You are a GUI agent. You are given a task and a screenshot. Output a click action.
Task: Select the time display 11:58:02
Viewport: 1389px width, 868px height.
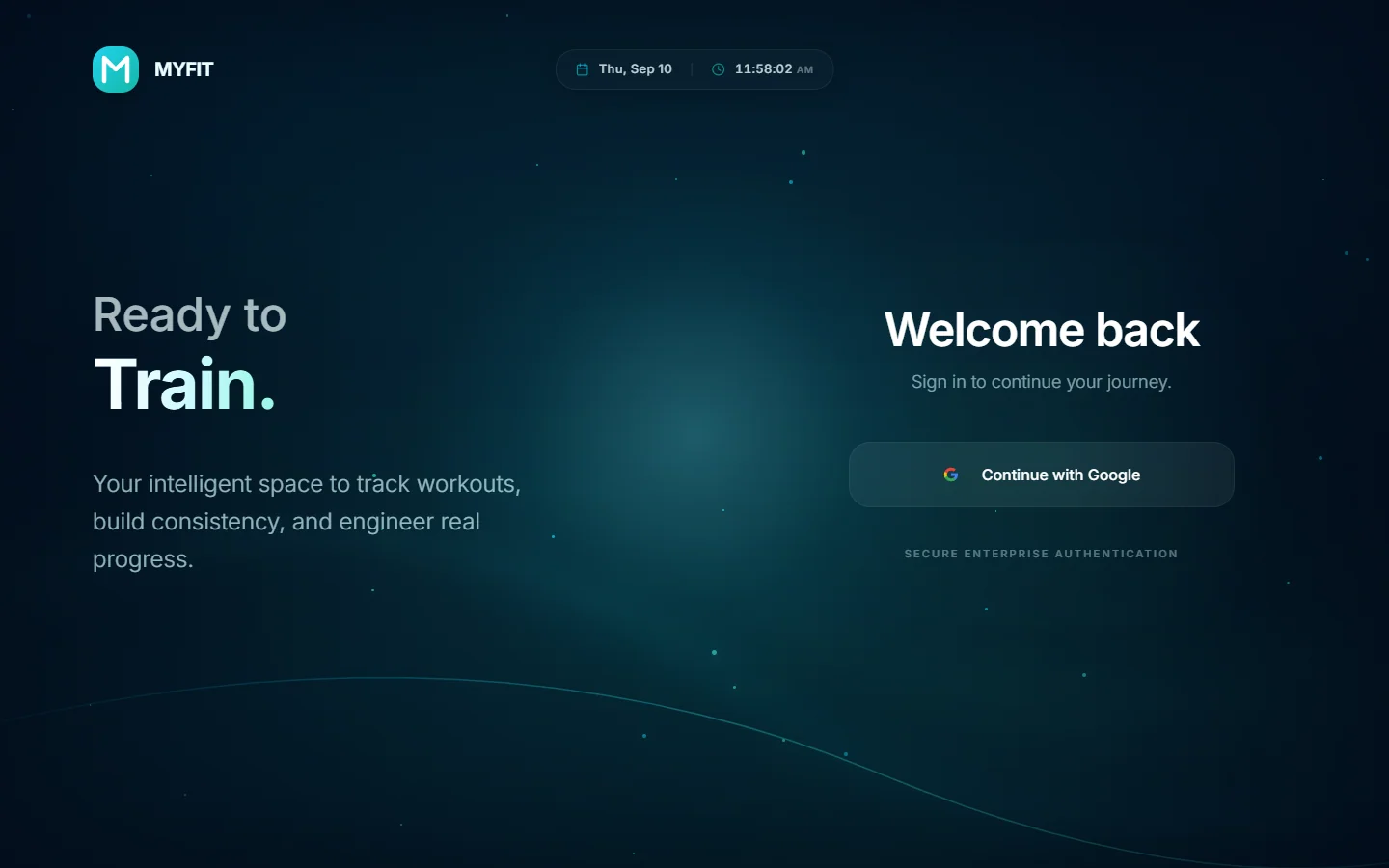[763, 69]
